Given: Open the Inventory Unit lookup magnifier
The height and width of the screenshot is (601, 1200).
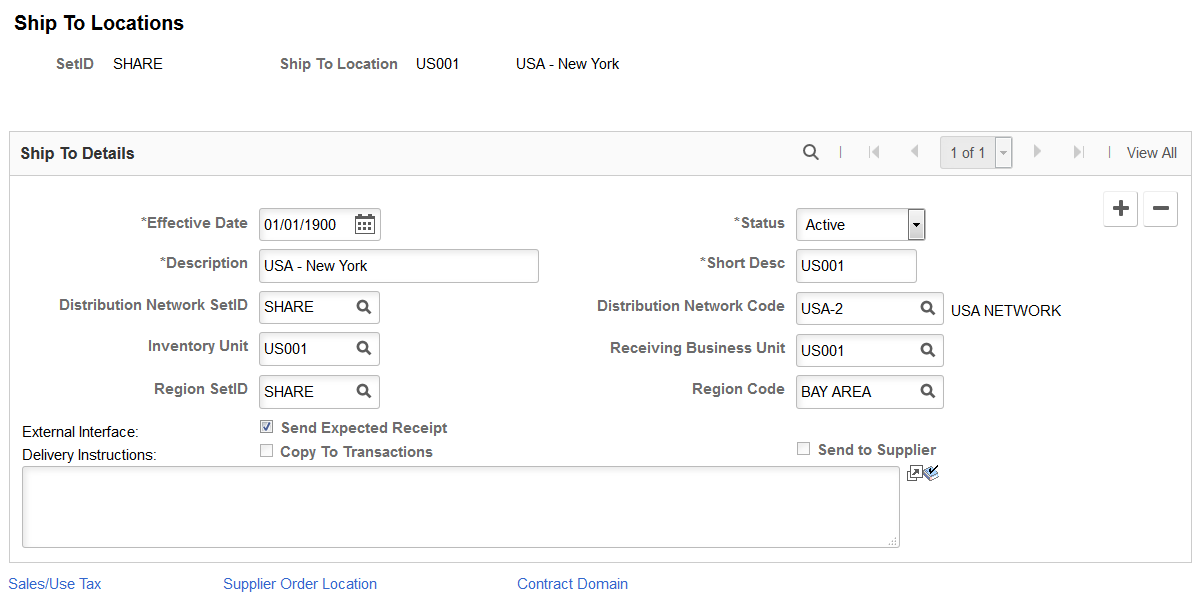Looking at the screenshot, I should [x=364, y=348].
